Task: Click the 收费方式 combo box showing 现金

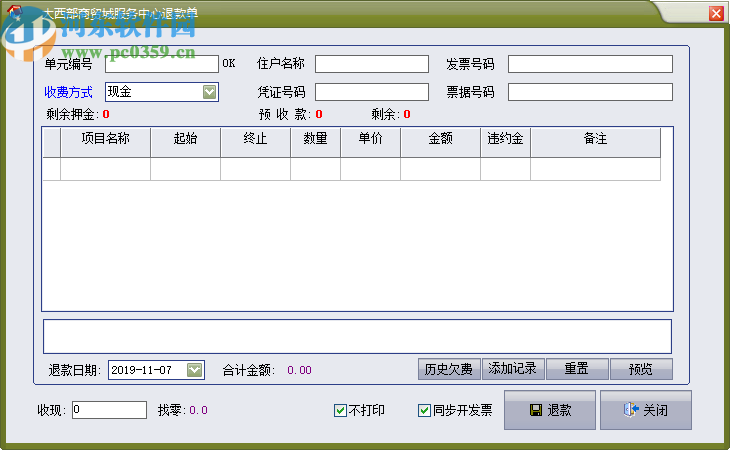Action: tap(162, 92)
